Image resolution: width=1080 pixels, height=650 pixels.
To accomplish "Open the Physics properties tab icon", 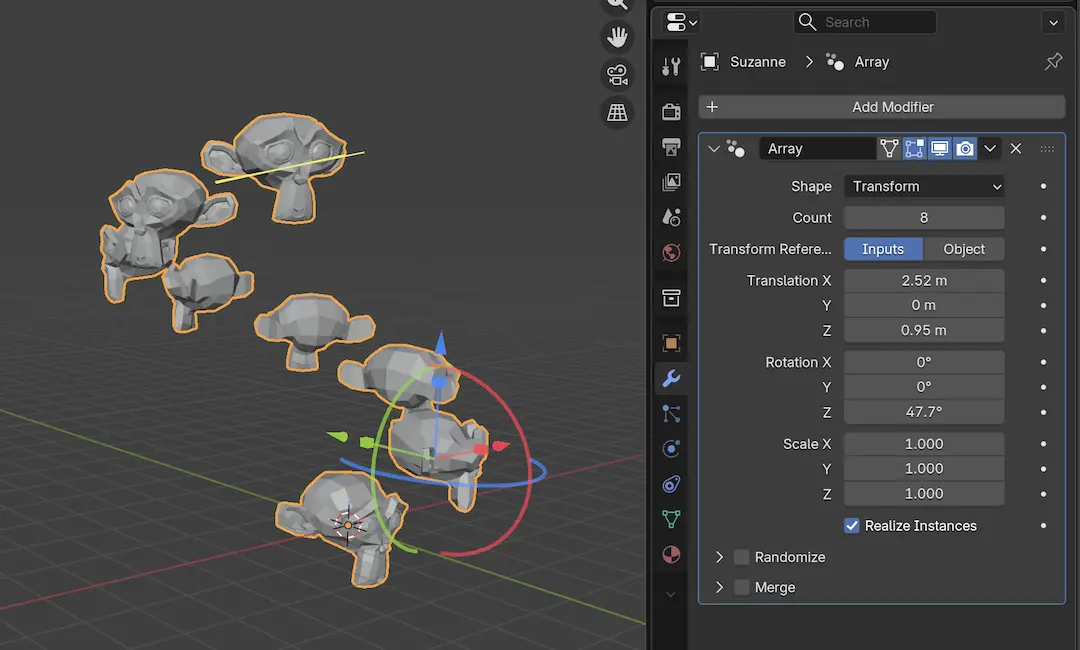I will [x=671, y=449].
